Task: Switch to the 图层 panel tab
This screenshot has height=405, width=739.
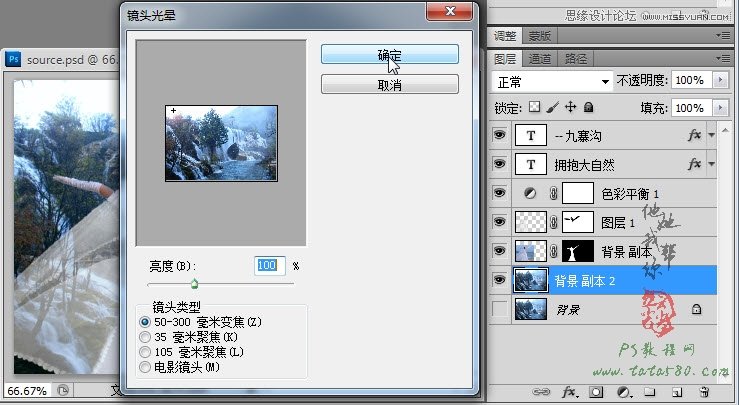Action: click(x=505, y=59)
